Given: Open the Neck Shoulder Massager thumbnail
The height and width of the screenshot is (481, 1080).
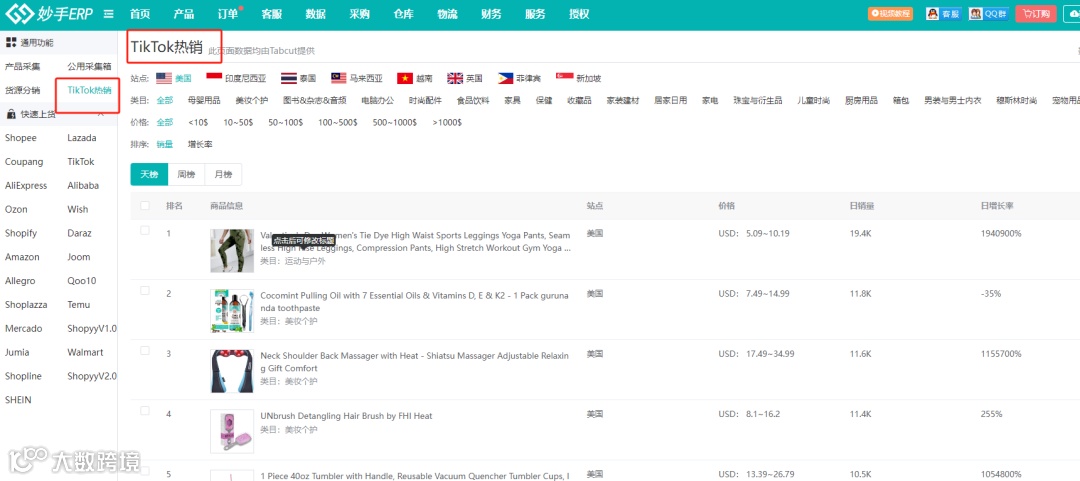Looking at the screenshot, I should tap(232, 371).
